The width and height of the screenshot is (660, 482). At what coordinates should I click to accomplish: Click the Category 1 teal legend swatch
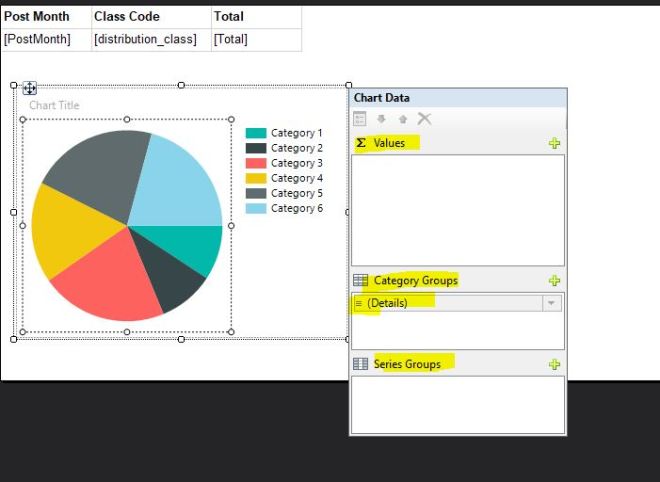coord(256,133)
